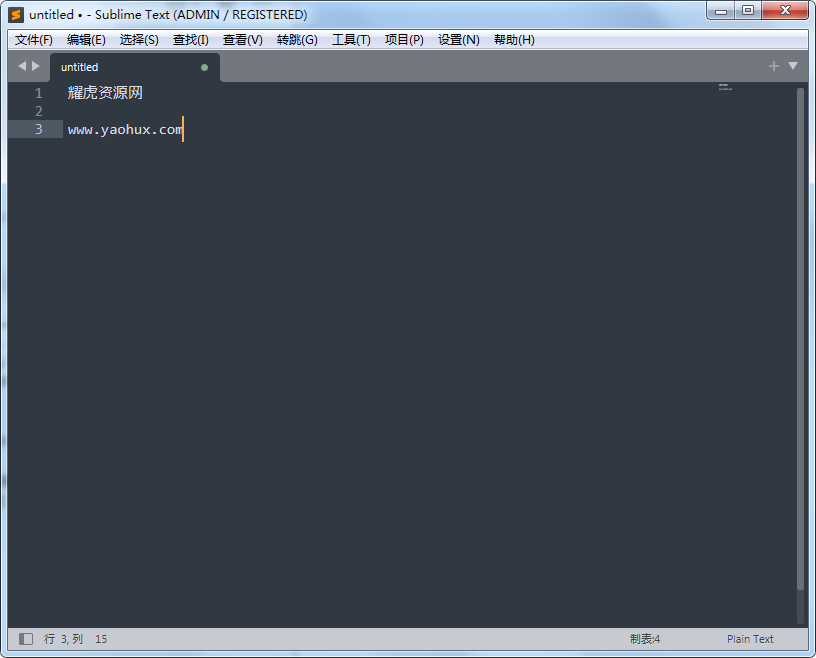Maximize the Sublime Text window
Viewport: 816px width, 658px height.
pos(748,11)
